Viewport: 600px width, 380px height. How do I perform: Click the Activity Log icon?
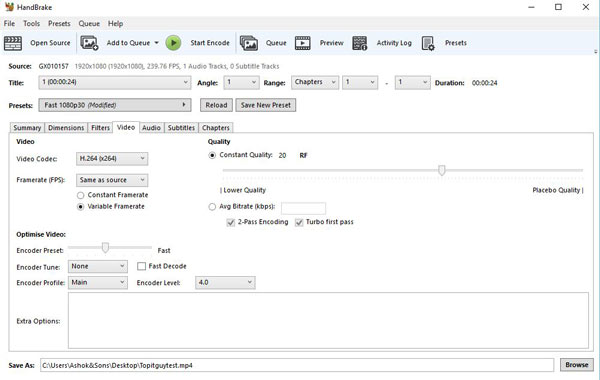point(360,43)
